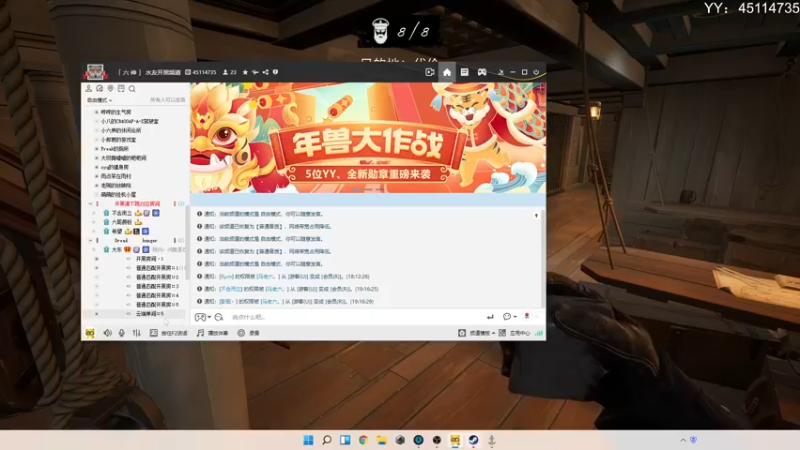Search the channel with magnifier icon

pyautogui.click(x=132, y=89)
